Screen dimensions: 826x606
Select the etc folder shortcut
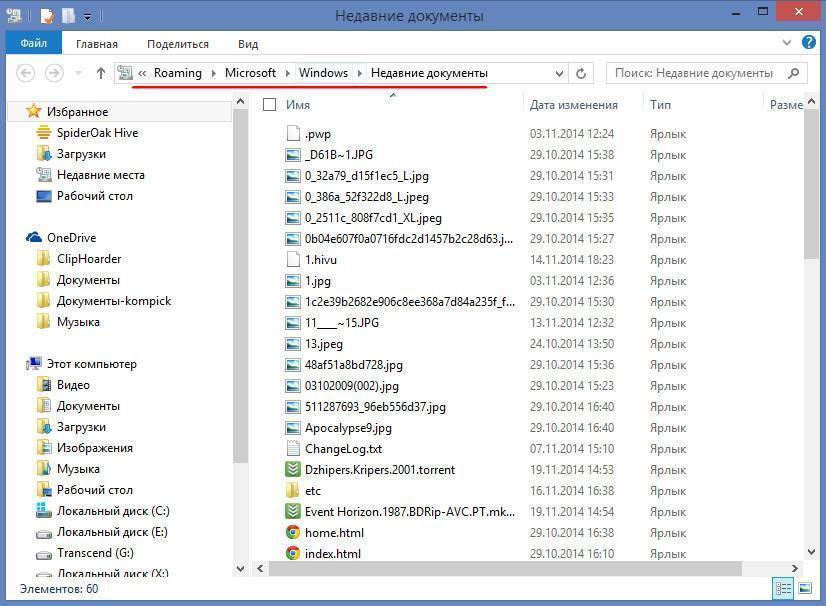tap(313, 491)
